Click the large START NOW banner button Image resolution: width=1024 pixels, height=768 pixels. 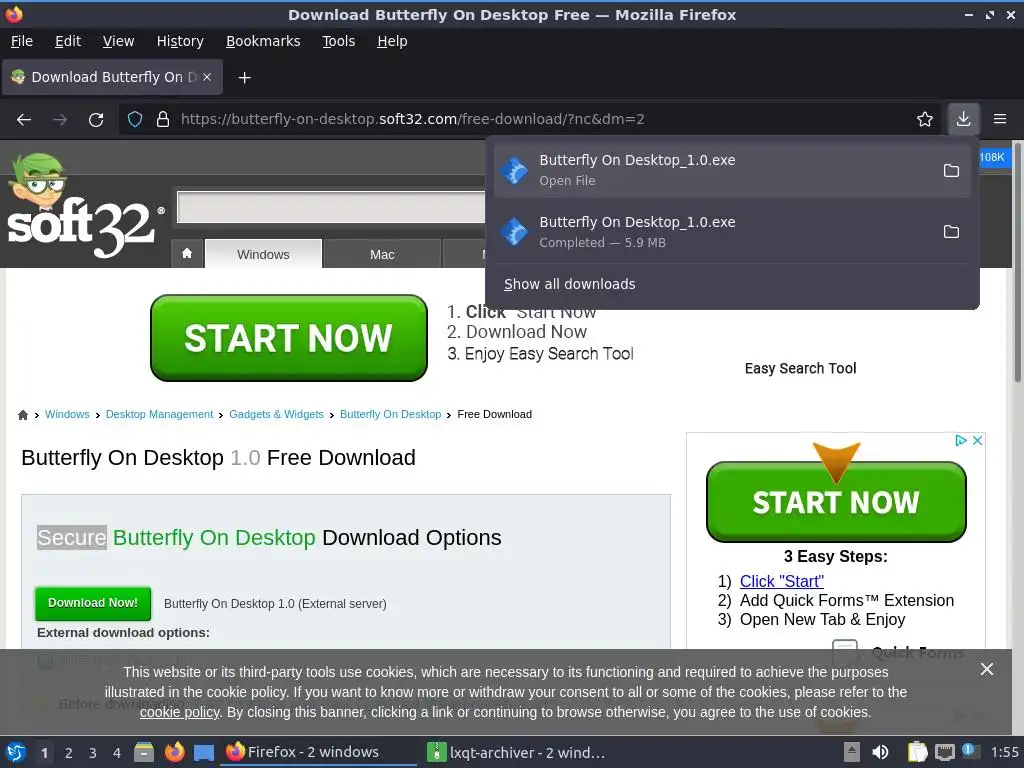(289, 338)
